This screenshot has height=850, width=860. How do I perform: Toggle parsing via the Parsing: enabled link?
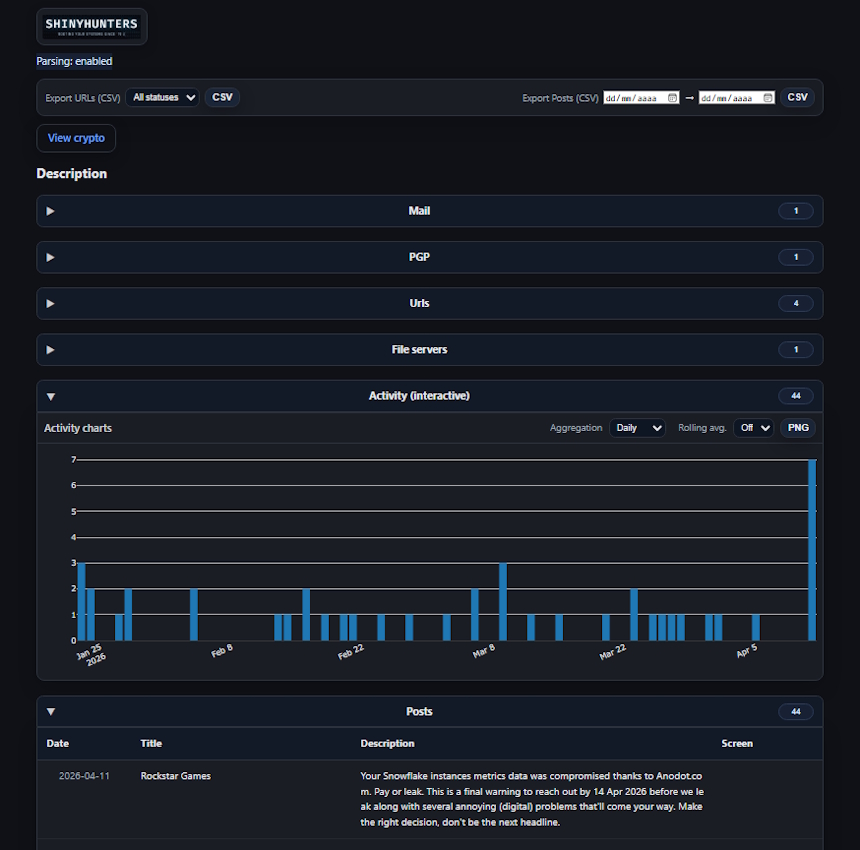tap(74, 61)
